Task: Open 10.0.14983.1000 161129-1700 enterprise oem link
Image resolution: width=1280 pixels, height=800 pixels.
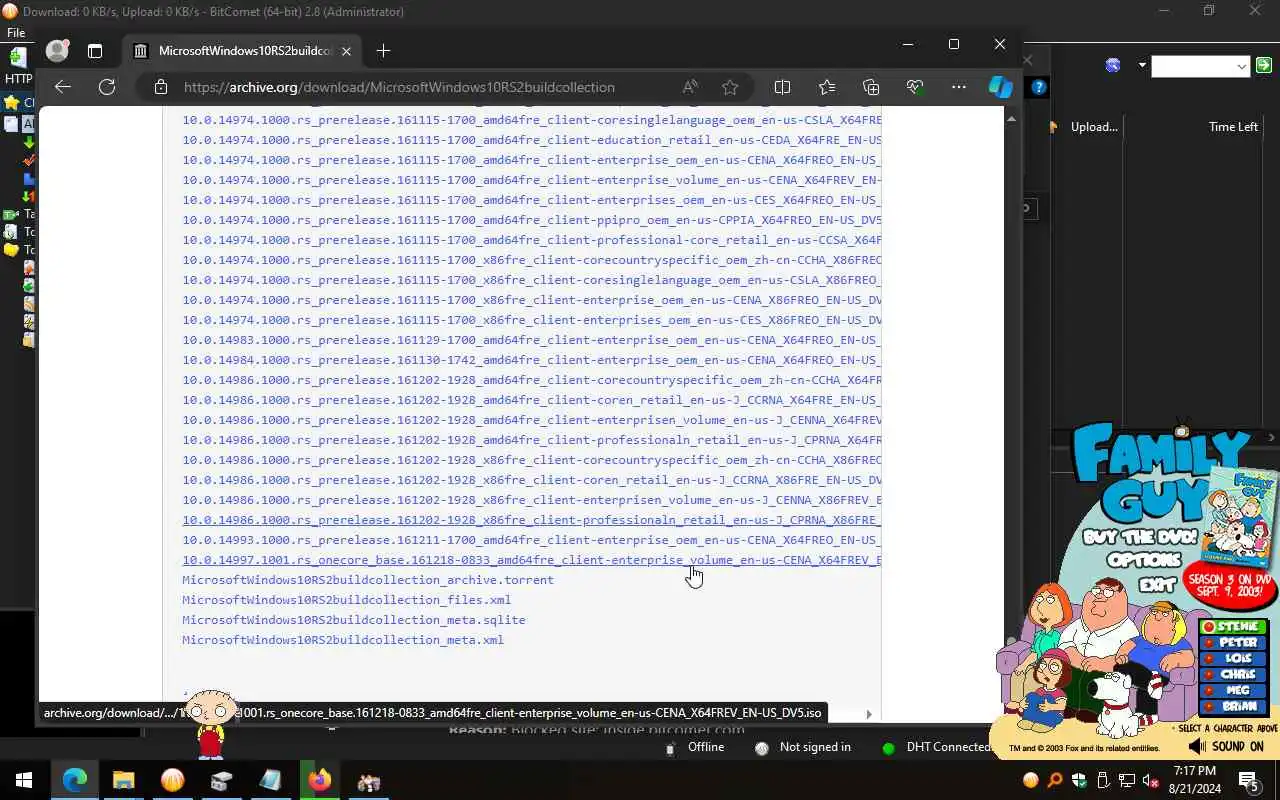Action: click(531, 340)
